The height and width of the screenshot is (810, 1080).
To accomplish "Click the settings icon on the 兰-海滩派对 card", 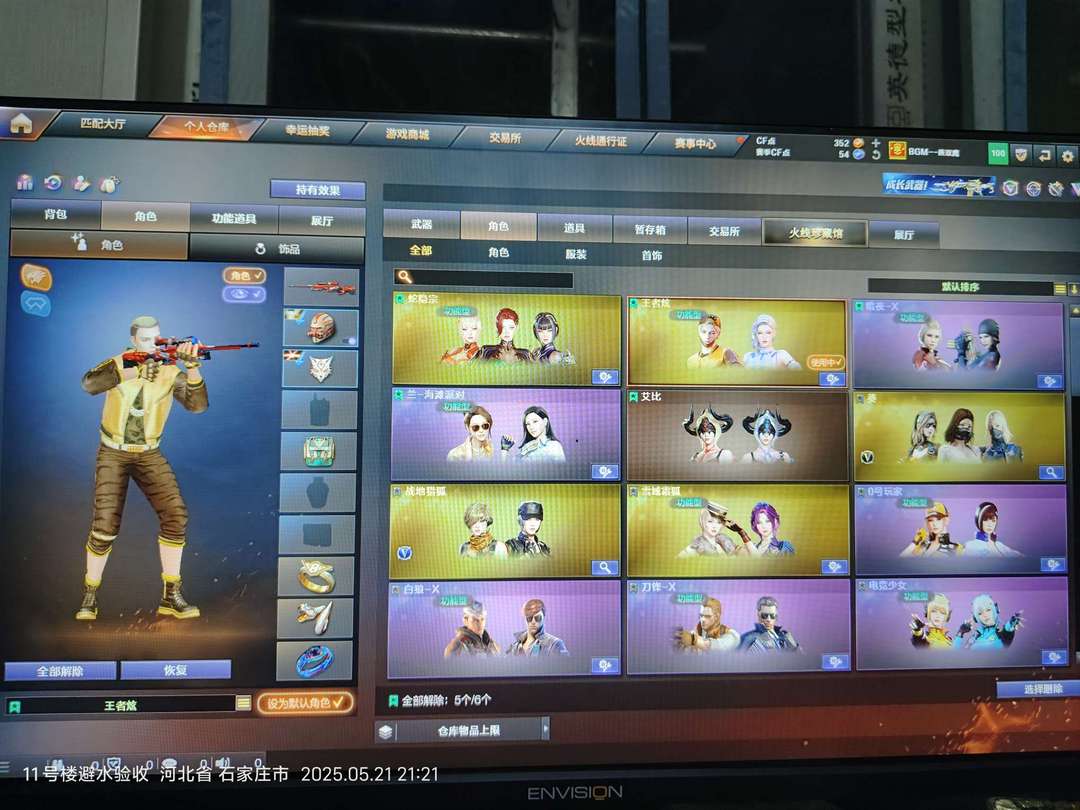I will click(x=605, y=472).
